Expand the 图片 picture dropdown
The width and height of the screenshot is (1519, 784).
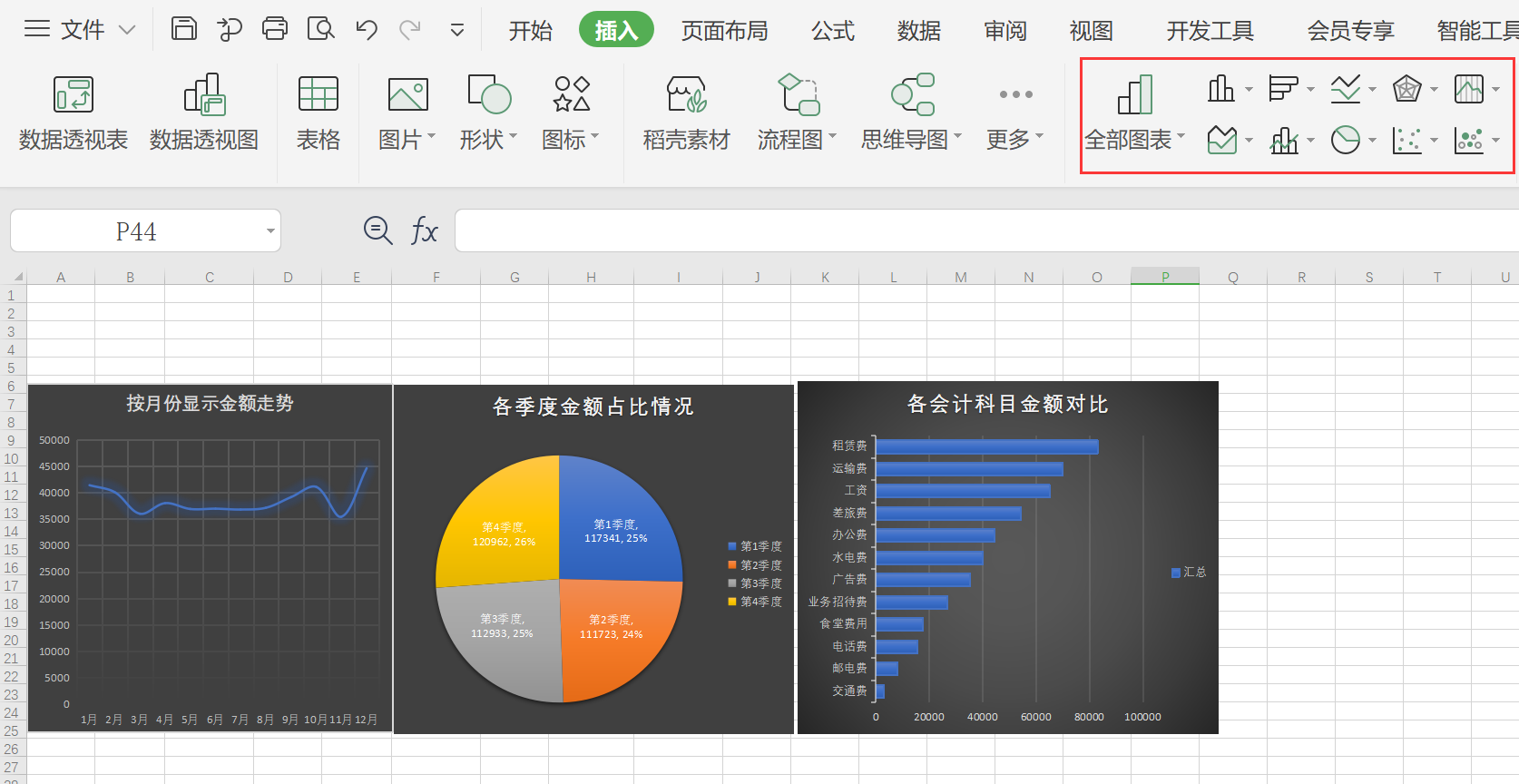pos(432,137)
